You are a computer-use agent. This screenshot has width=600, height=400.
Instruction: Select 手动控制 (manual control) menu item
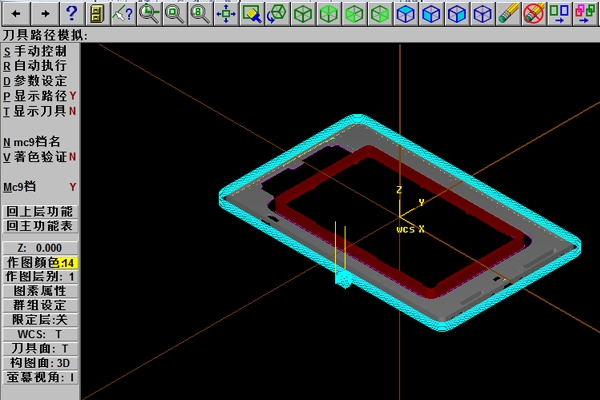(39, 51)
